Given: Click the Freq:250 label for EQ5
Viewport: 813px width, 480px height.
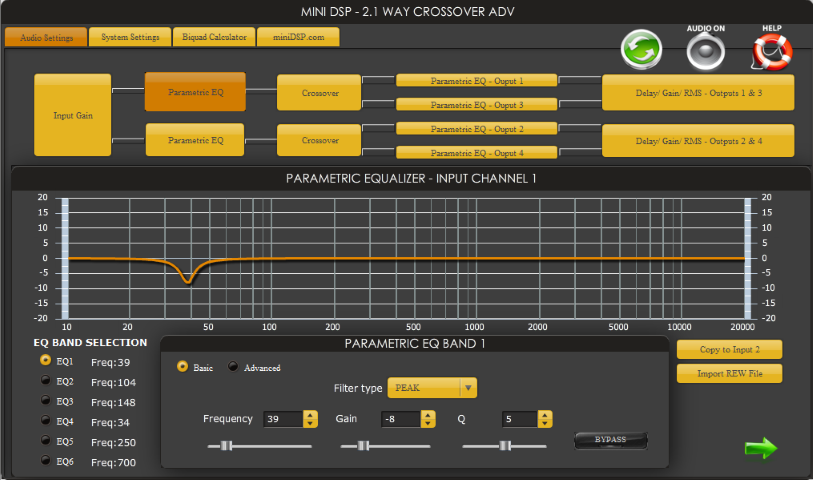Looking at the screenshot, I should pos(113,443).
